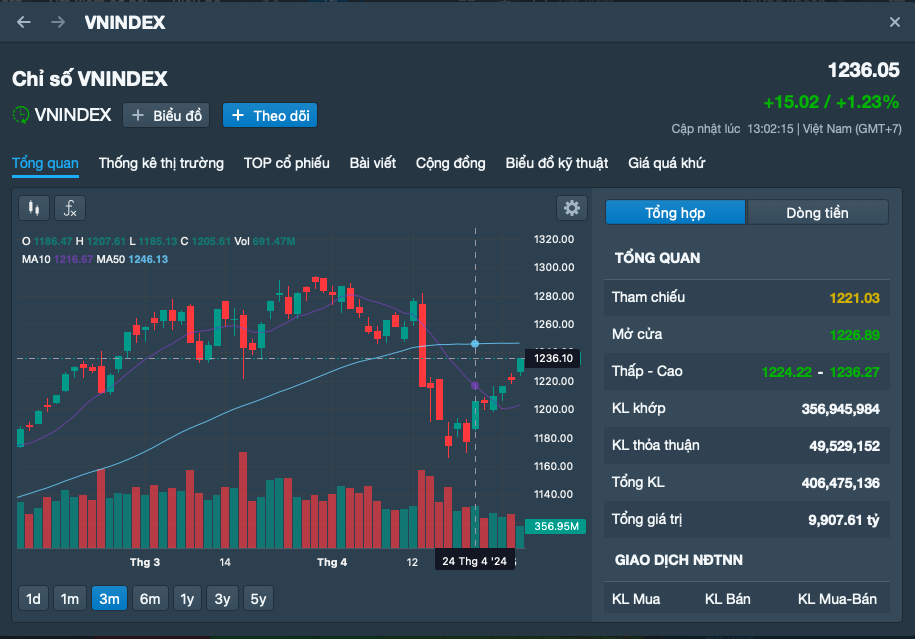The width and height of the screenshot is (915, 639).
Task: Click the GIAO DỊCH NĐTNN section heading
Action: point(679,560)
